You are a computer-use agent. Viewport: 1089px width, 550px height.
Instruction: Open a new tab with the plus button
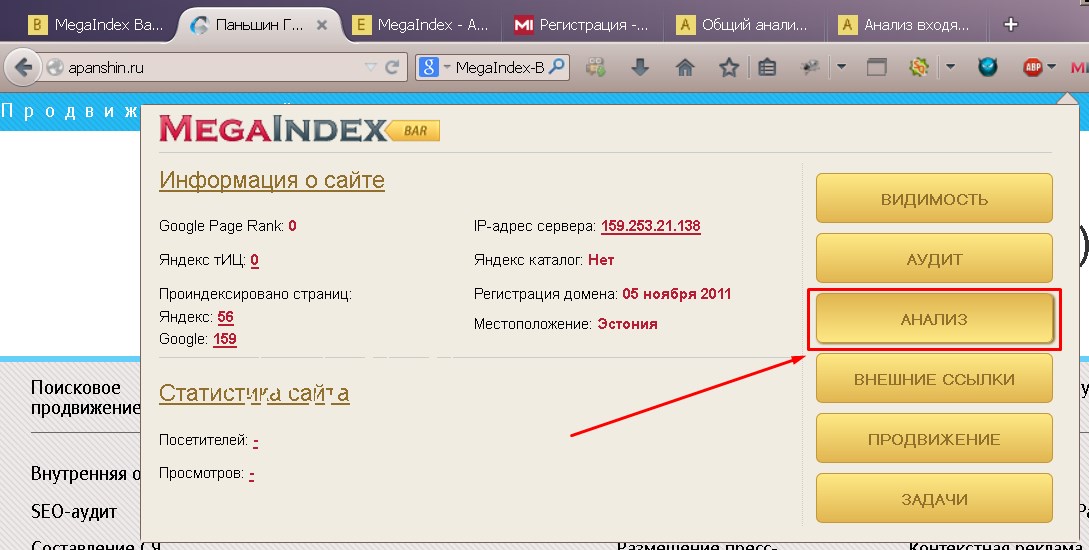point(1011,25)
